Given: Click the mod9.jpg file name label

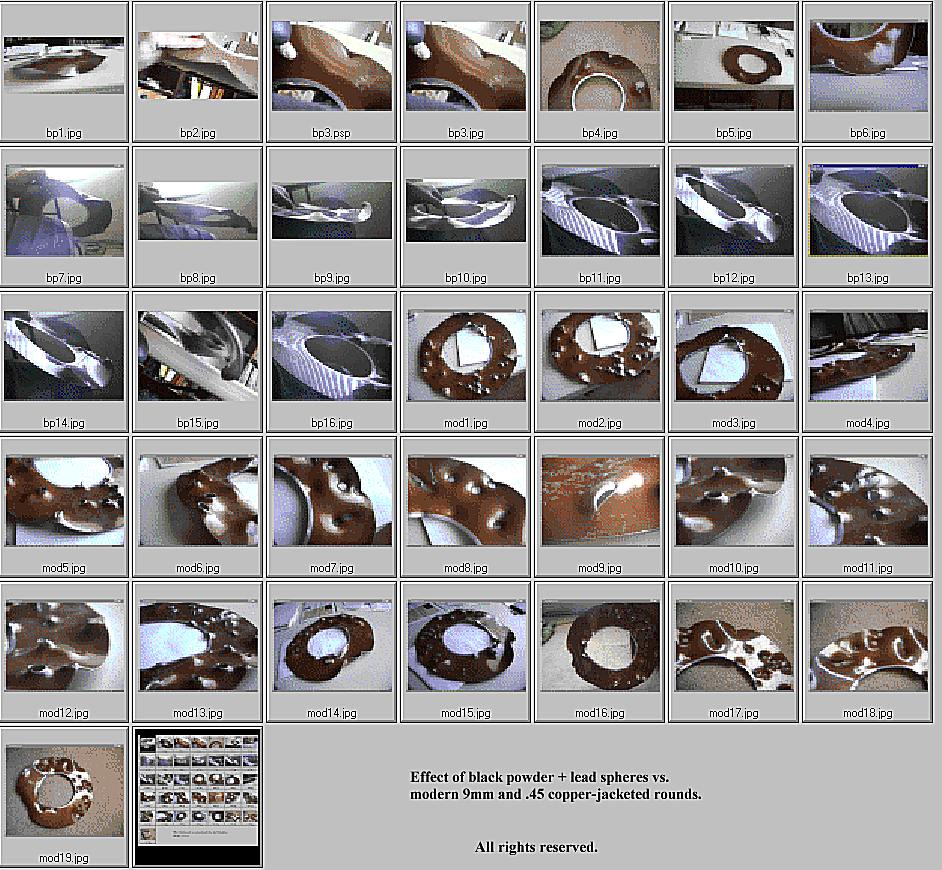Looking at the screenshot, I should point(600,568).
